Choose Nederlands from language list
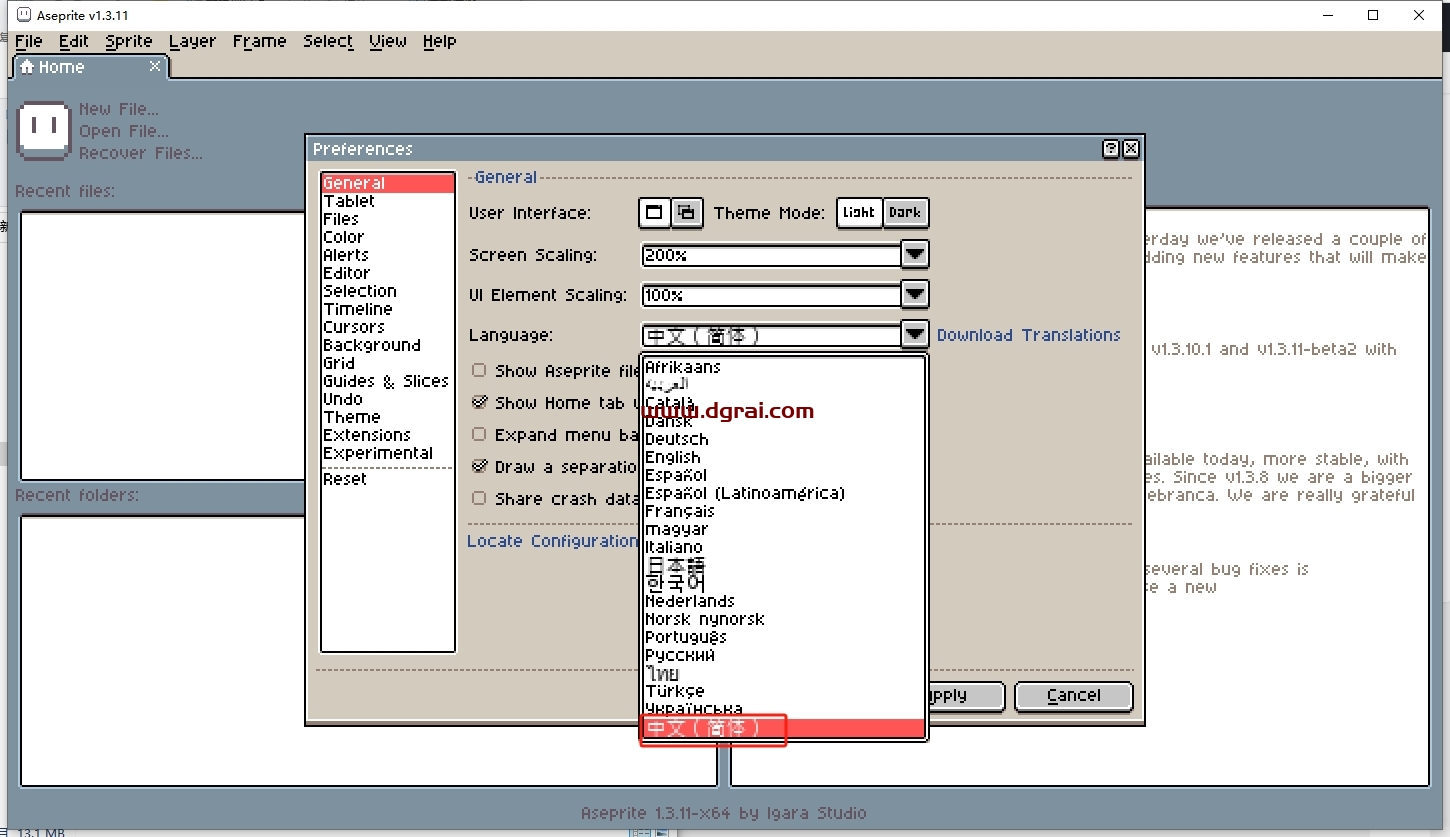The height and width of the screenshot is (837, 1450). coord(784,601)
